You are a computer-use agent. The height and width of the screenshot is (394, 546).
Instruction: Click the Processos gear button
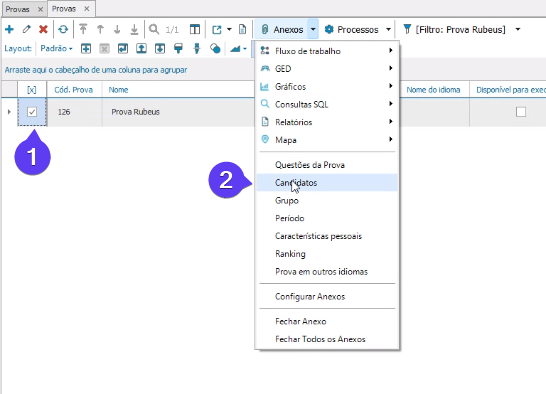[x=351, y=30]
